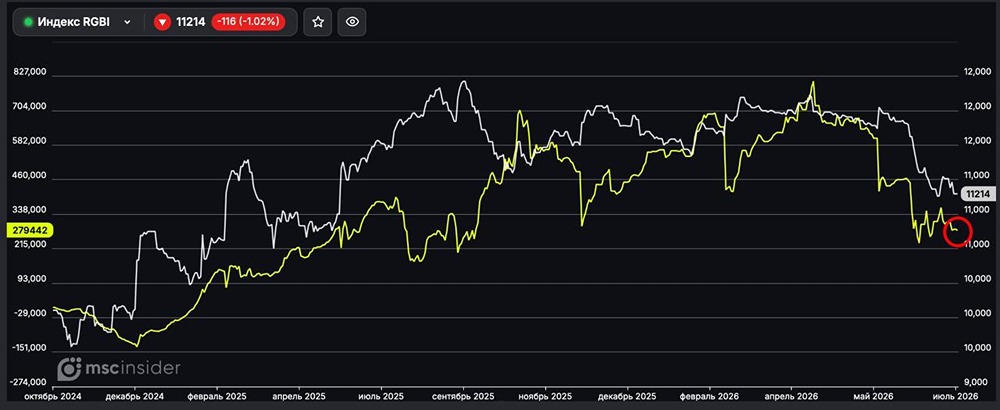Click the green status dot beside Индекс RGBI
The height and width of the screenshot is (410, 1000).
point(28,22)
